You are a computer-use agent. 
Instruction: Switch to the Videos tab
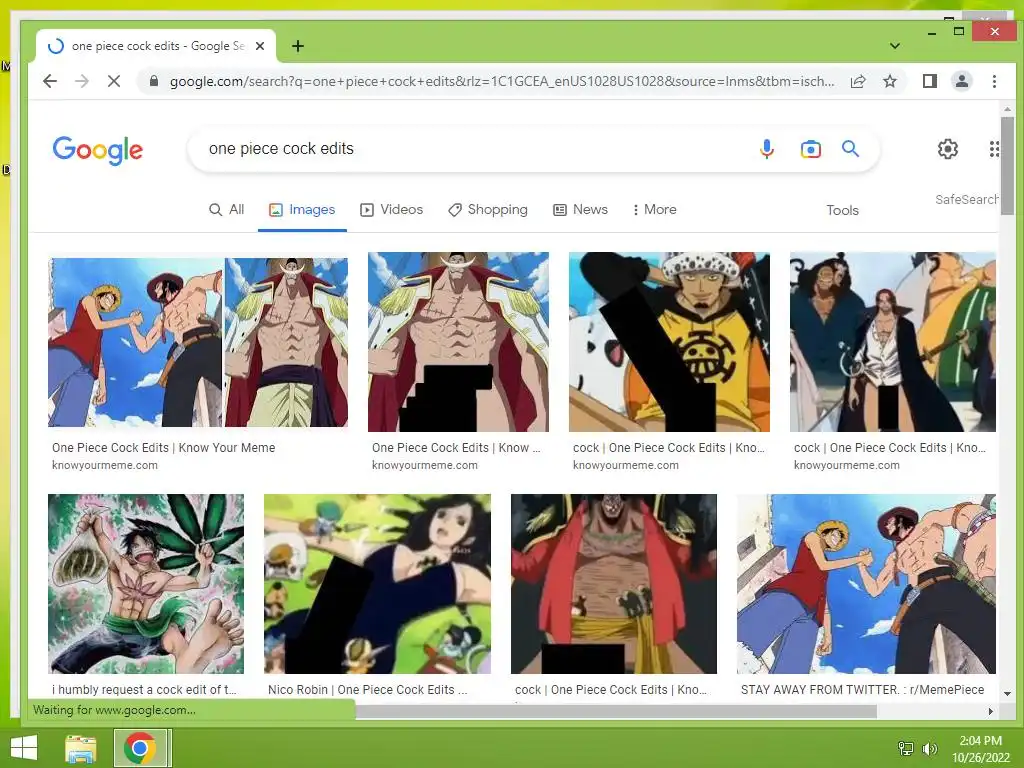(392, 210)
